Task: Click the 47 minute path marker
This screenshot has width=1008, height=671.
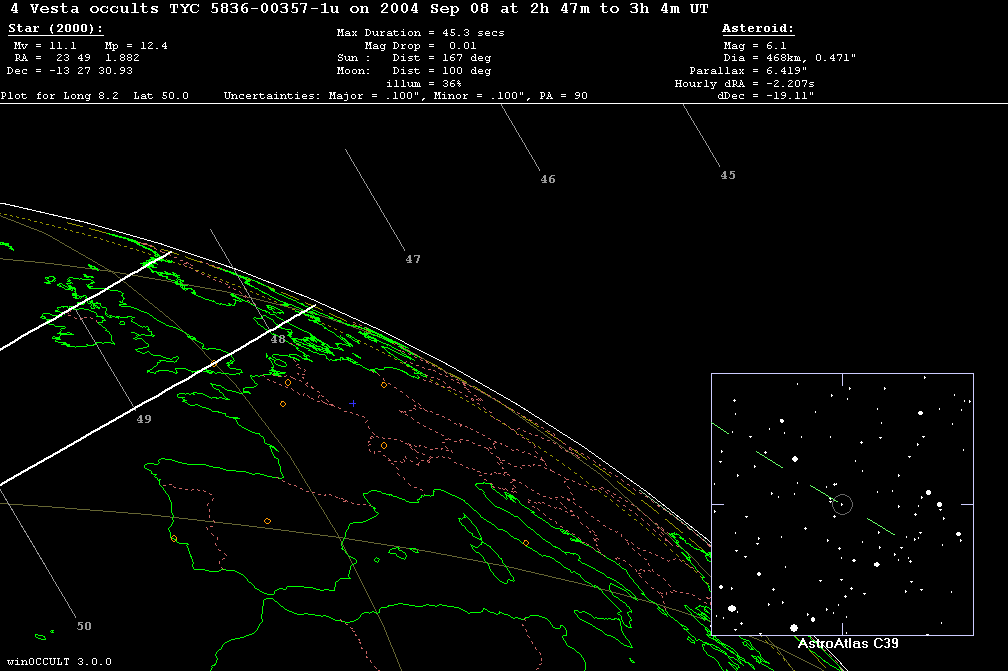Action: tap(413, 259)
